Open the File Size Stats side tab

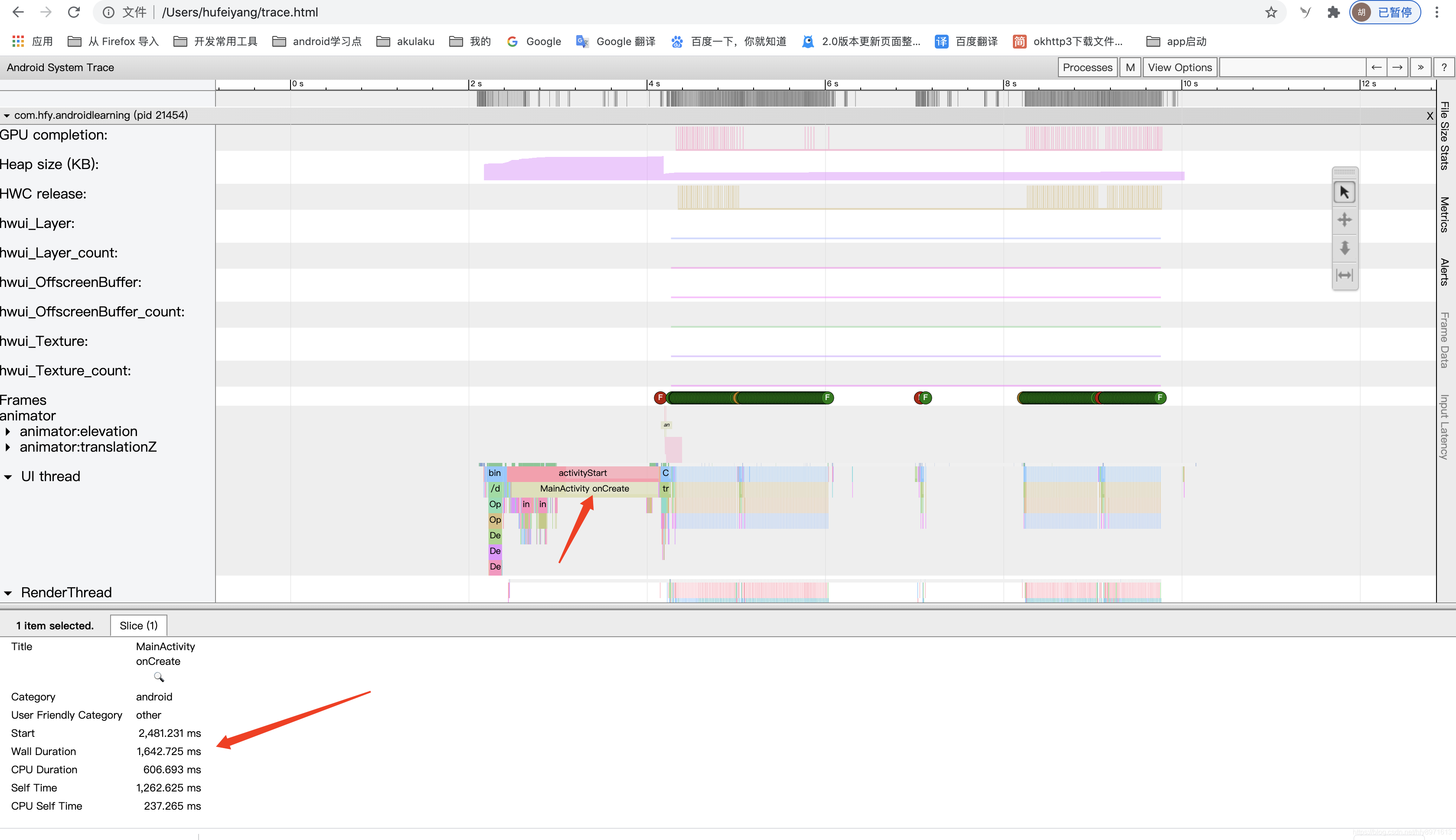(x=1444, y=136)
